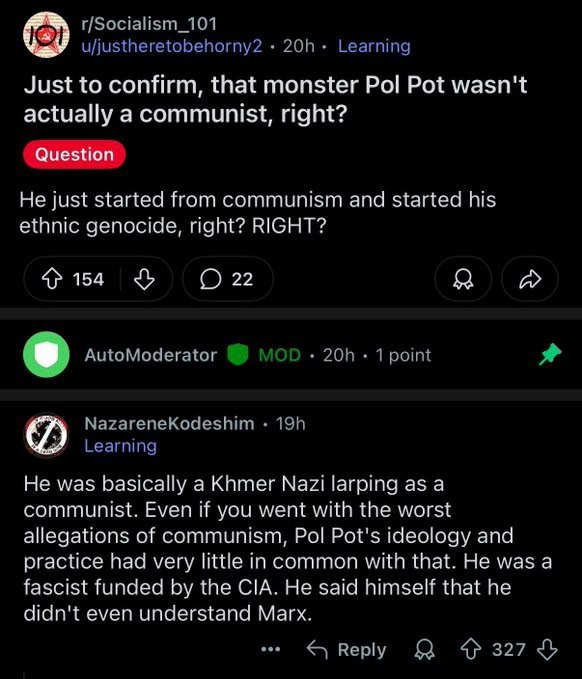Open the comment's three-dot options menu

point(271,650)
